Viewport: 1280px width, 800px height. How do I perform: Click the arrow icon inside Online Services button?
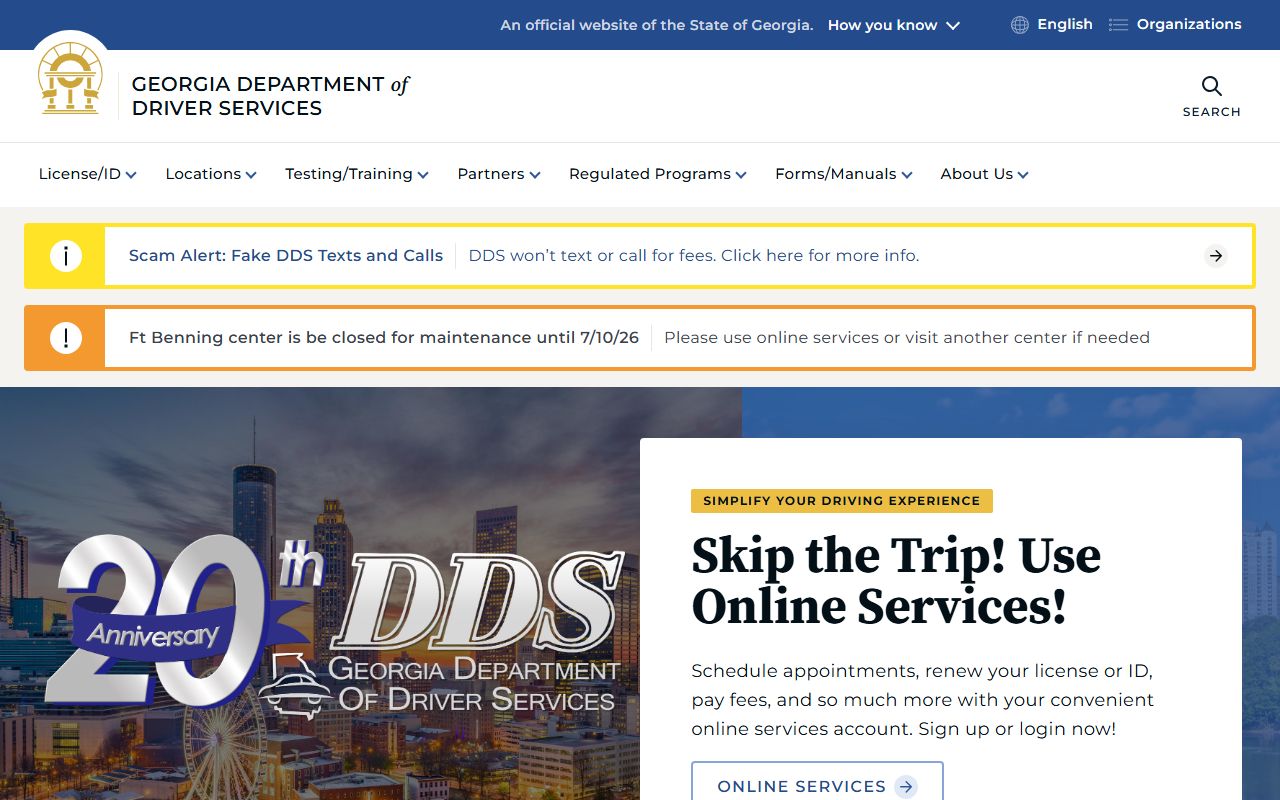tap(906, 787)
